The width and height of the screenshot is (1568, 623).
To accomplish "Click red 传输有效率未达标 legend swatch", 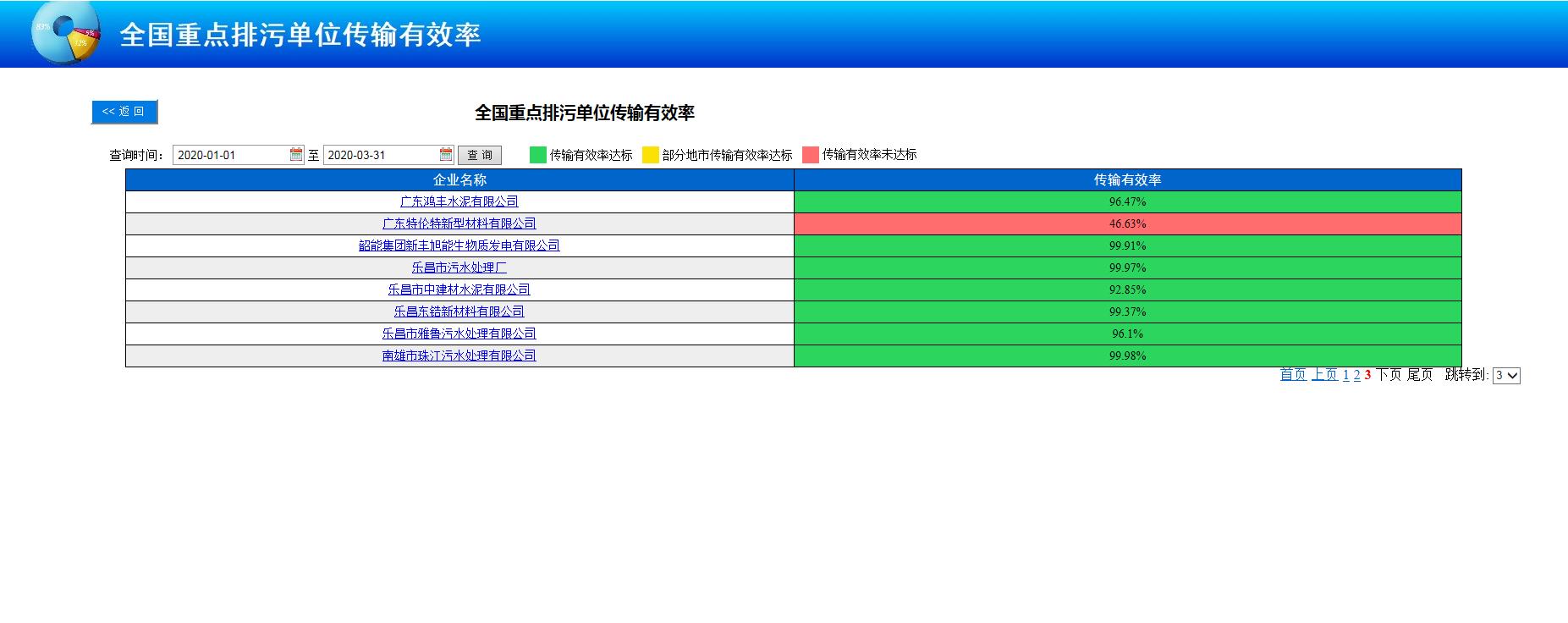I will click(x=811, y=155).
